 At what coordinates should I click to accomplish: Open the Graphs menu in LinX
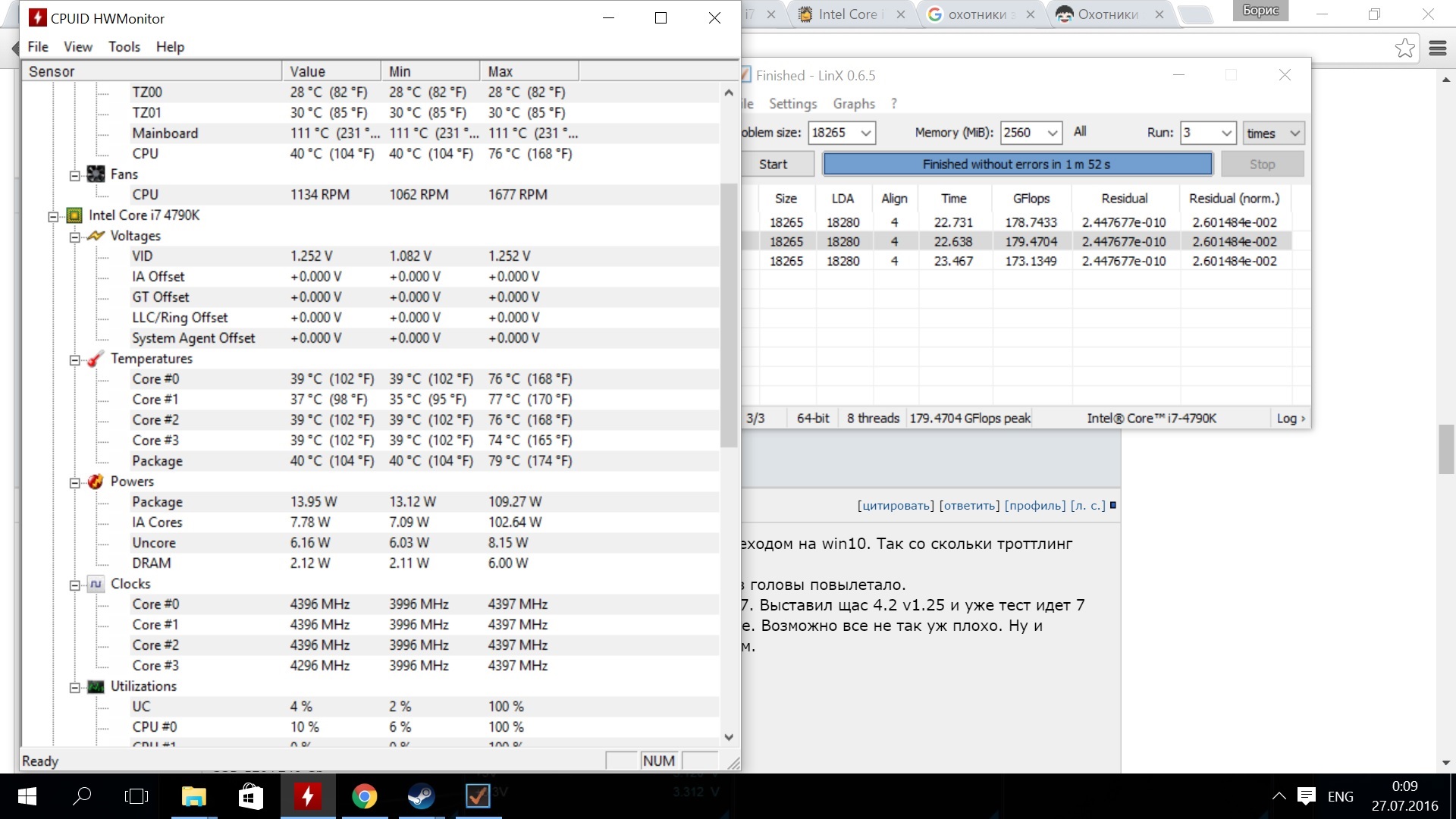coord(853,104)
